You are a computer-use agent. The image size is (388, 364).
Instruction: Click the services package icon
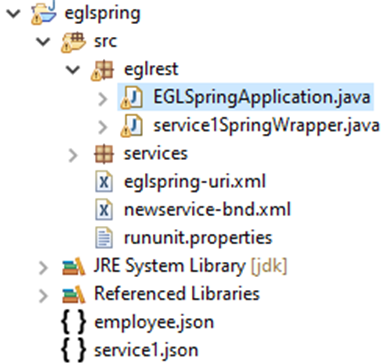(104, 154)
